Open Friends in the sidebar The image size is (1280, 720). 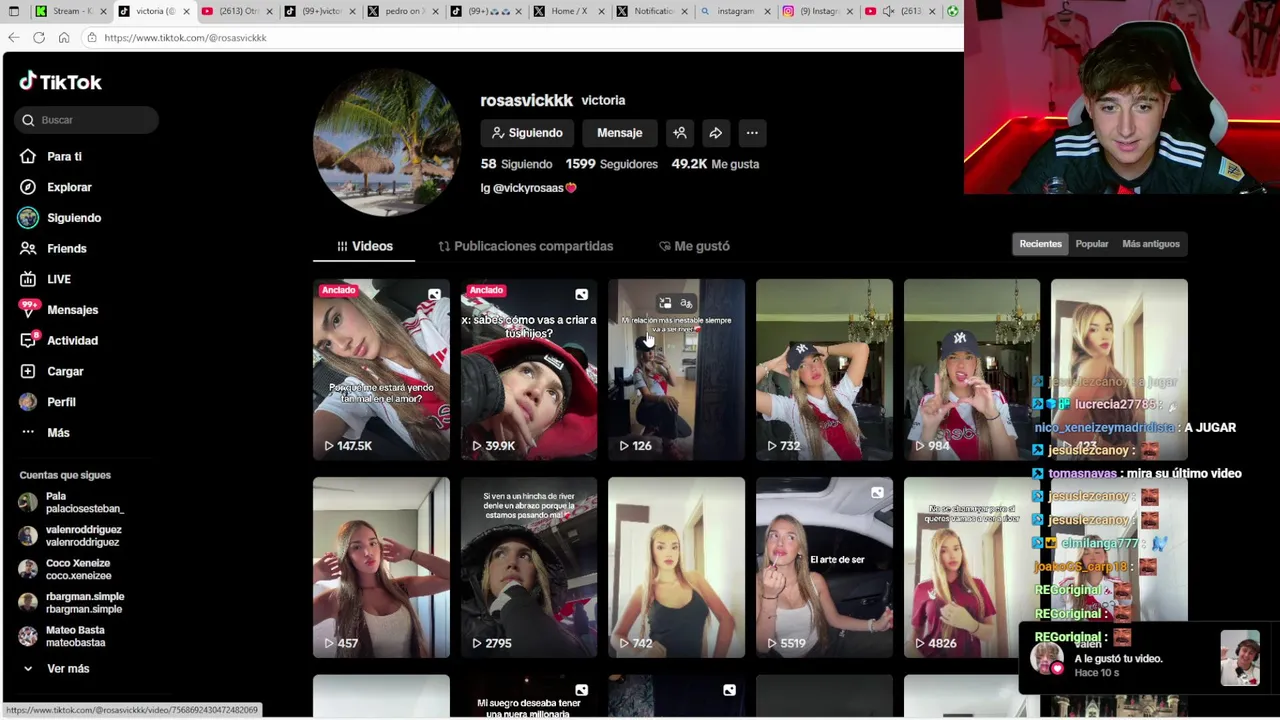66,248
